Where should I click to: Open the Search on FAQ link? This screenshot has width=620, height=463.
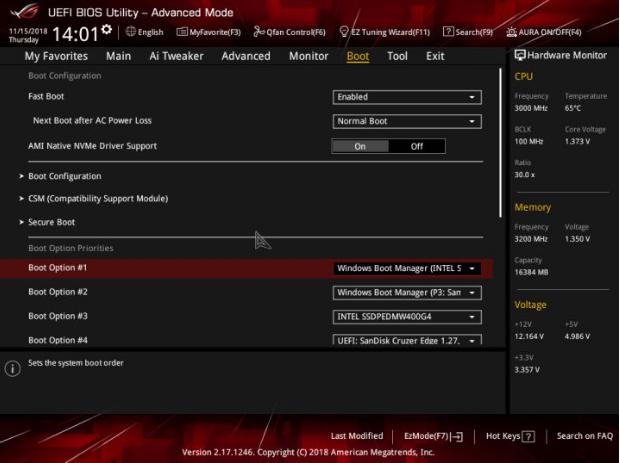[584, 436]
